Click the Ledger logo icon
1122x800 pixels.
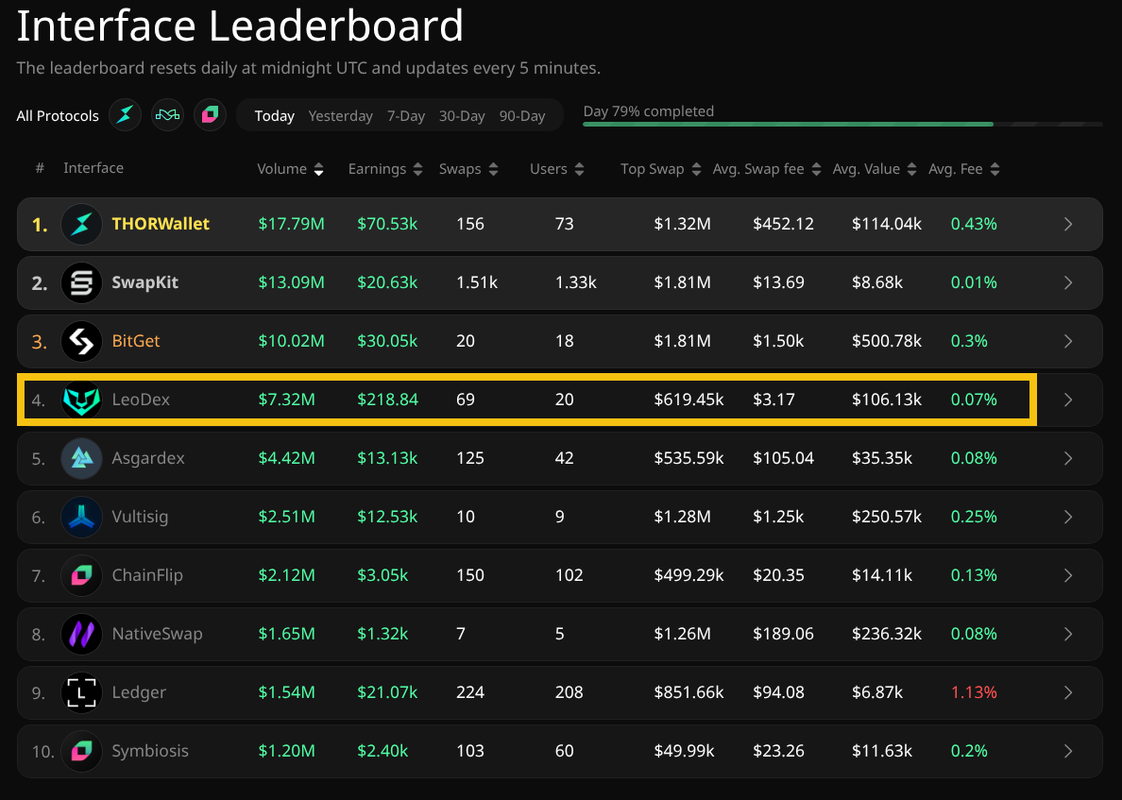(x=81, y=693)
